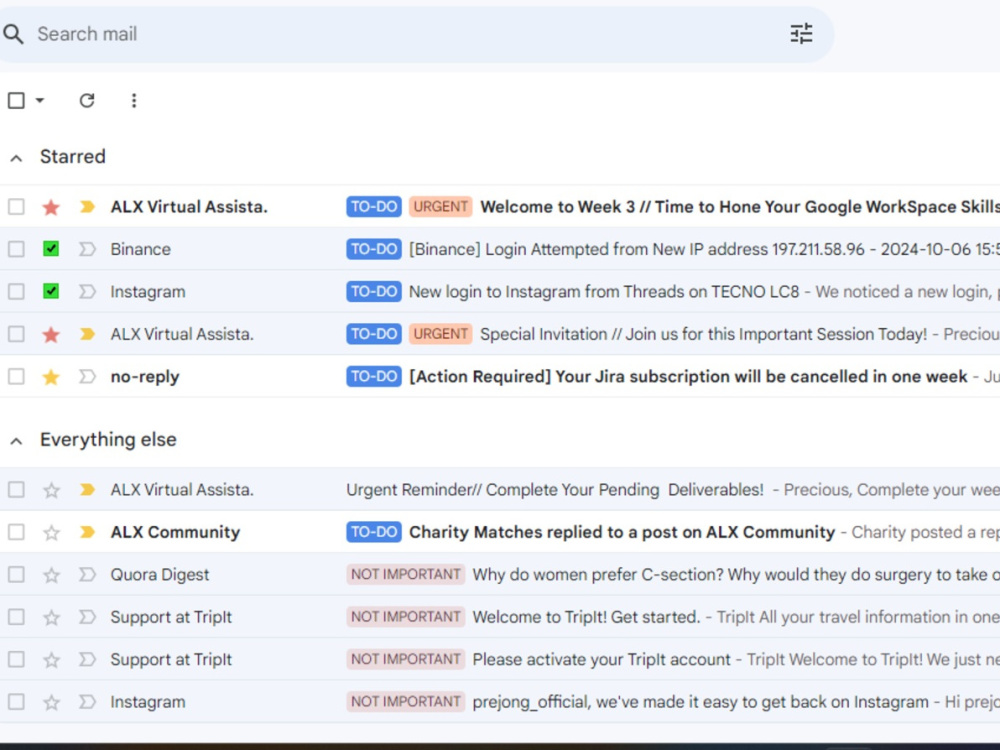Toggle green check star on Instagram new login email
Image resolution: width=1000 pixels, height=750 pixels.
point(51,291)
